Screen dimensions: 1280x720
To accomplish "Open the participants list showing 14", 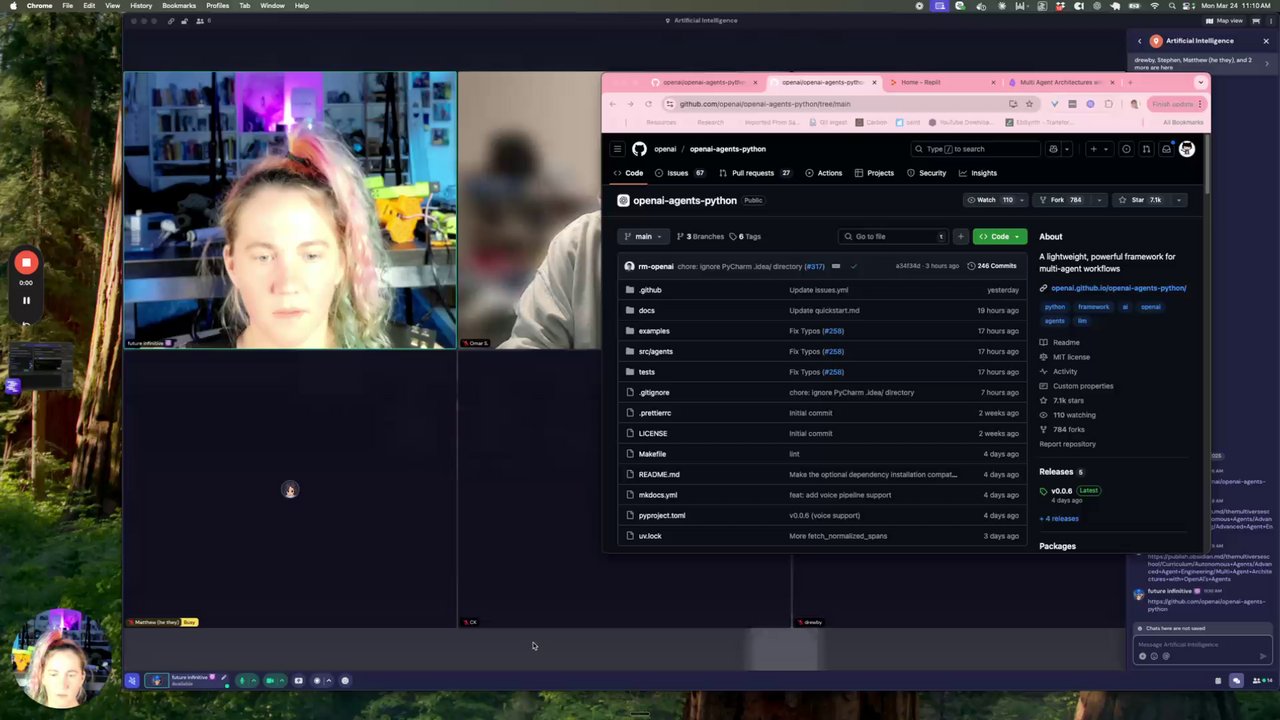I will [1260, 681].
